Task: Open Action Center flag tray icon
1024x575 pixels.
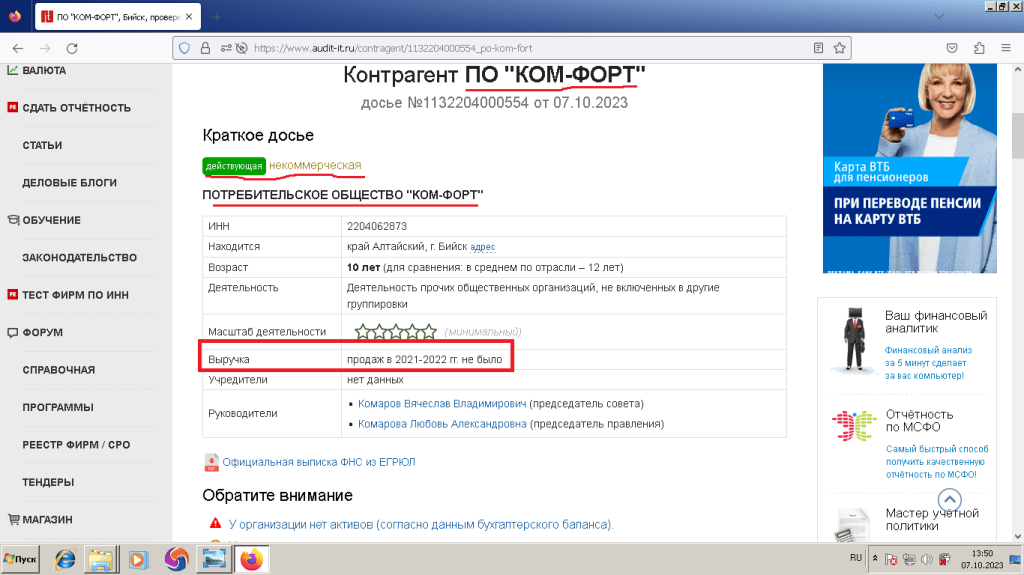Action: pos(891,559)
